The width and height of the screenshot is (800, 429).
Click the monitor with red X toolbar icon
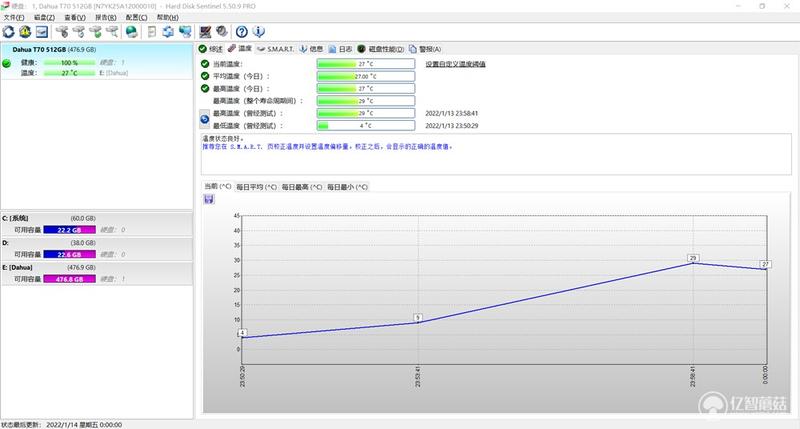tap(205, 32)
